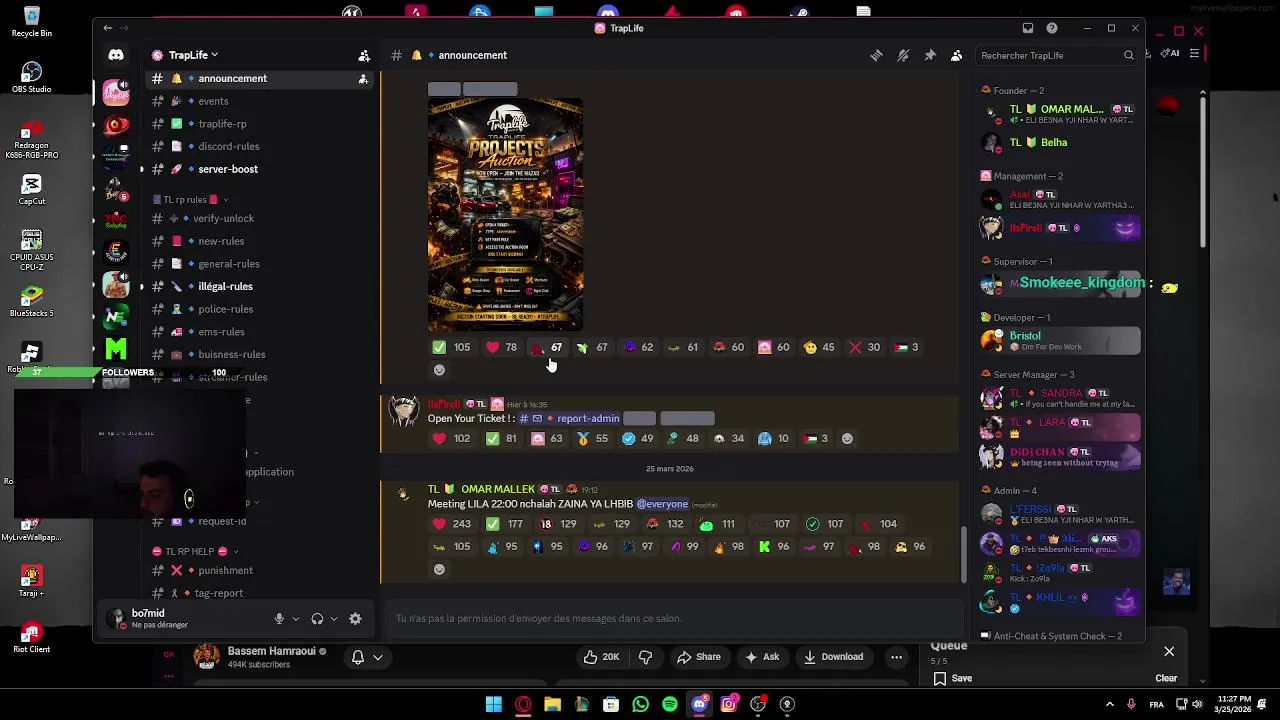Viewport: 1280px width, 720px height.
Task: Open the traplife-rp channel
Action: (x=222, y=124)
